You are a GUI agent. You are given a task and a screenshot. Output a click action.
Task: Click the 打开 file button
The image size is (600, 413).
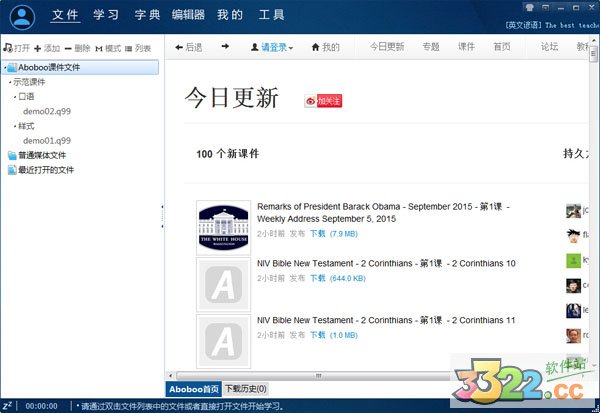tap(16, 48)
